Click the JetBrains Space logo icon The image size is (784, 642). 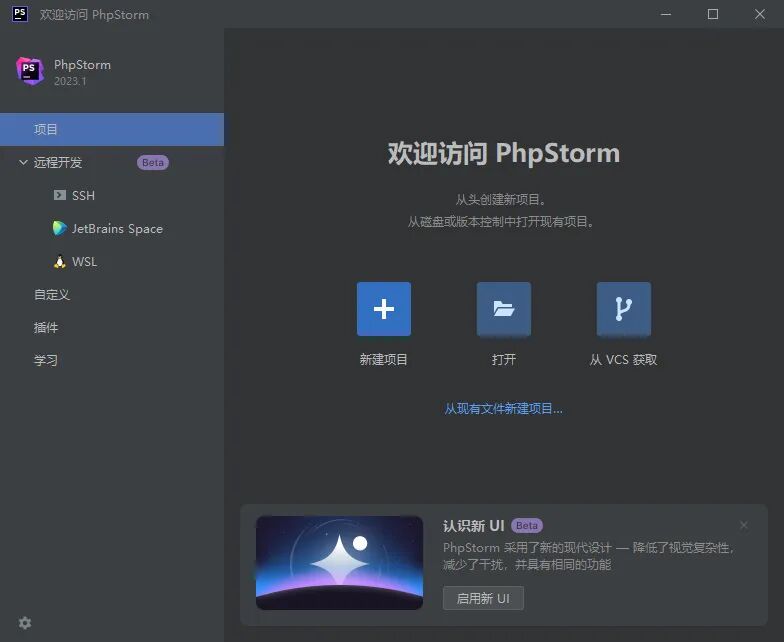60,228
